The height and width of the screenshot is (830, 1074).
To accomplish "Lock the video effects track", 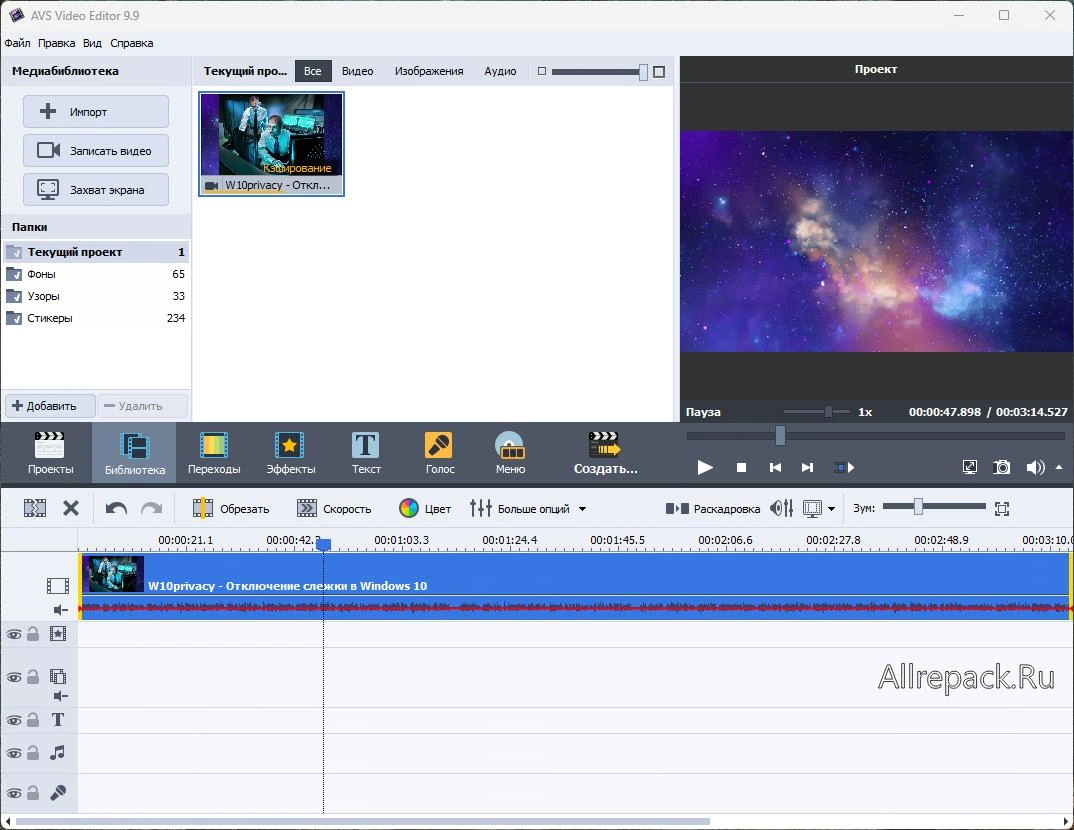I will point(33,633).
